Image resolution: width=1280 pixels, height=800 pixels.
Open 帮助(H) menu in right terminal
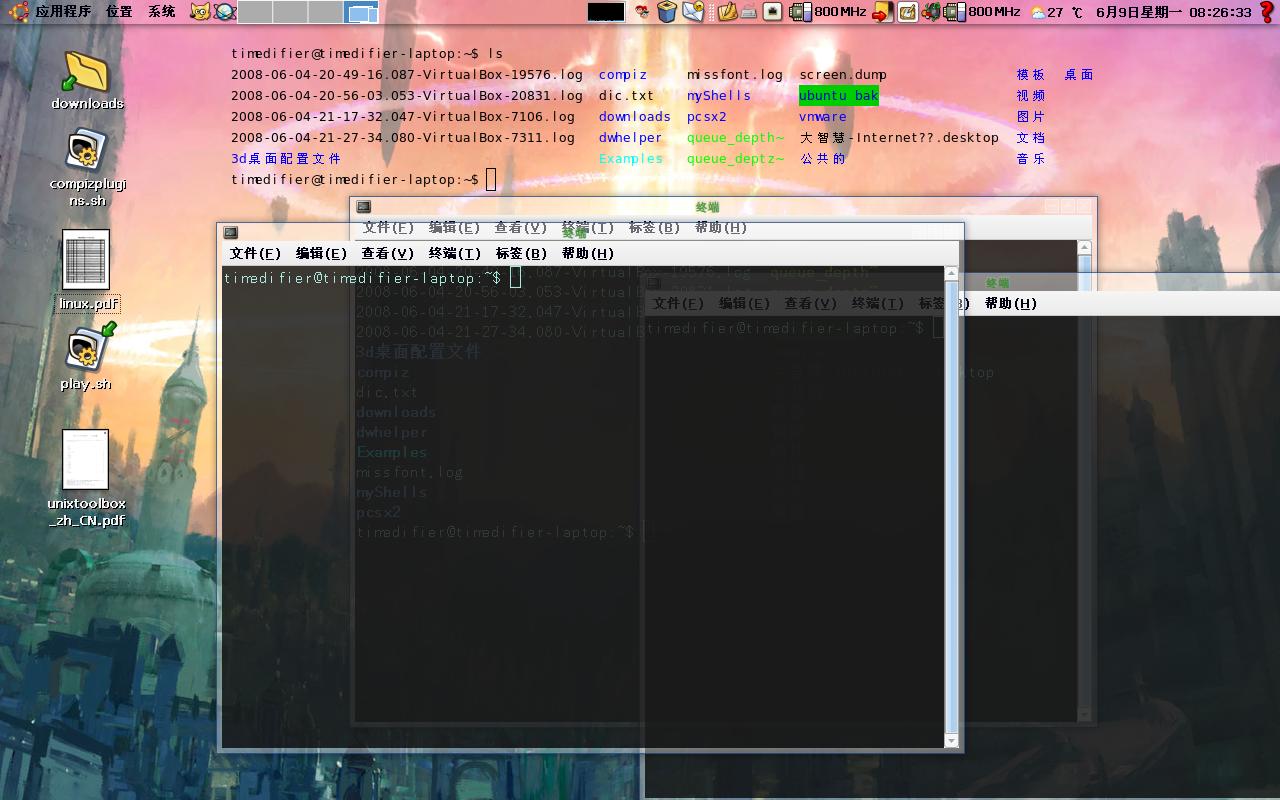click(x=1011, y=304)
